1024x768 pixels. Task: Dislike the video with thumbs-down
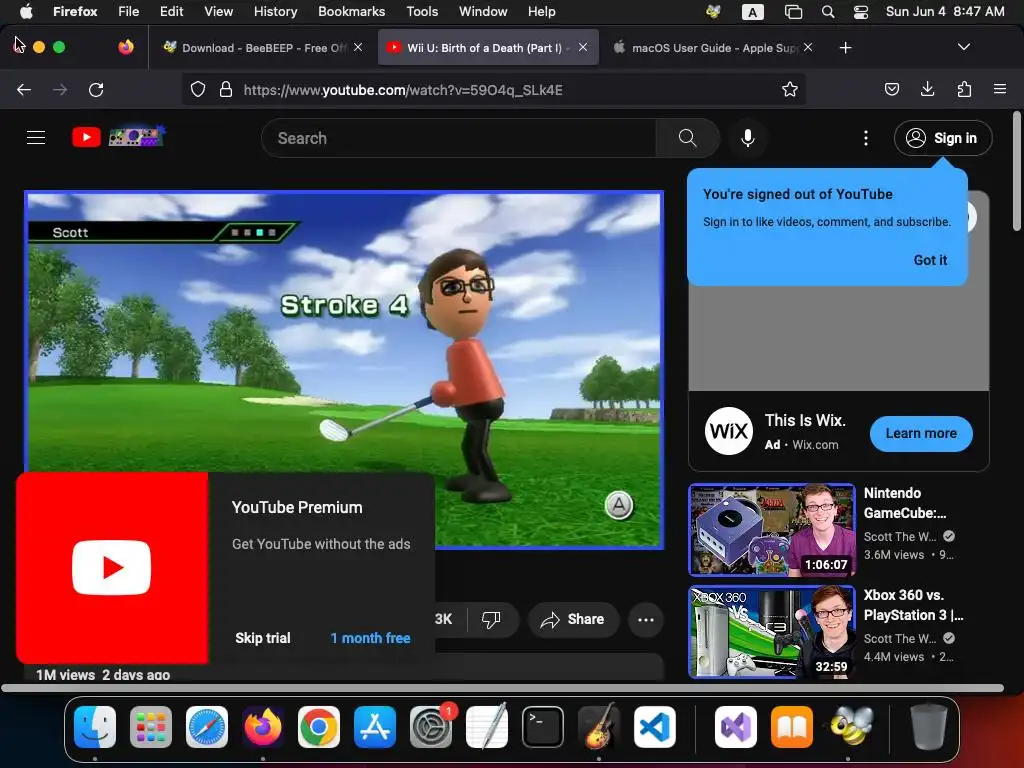(x=491, y=619)
